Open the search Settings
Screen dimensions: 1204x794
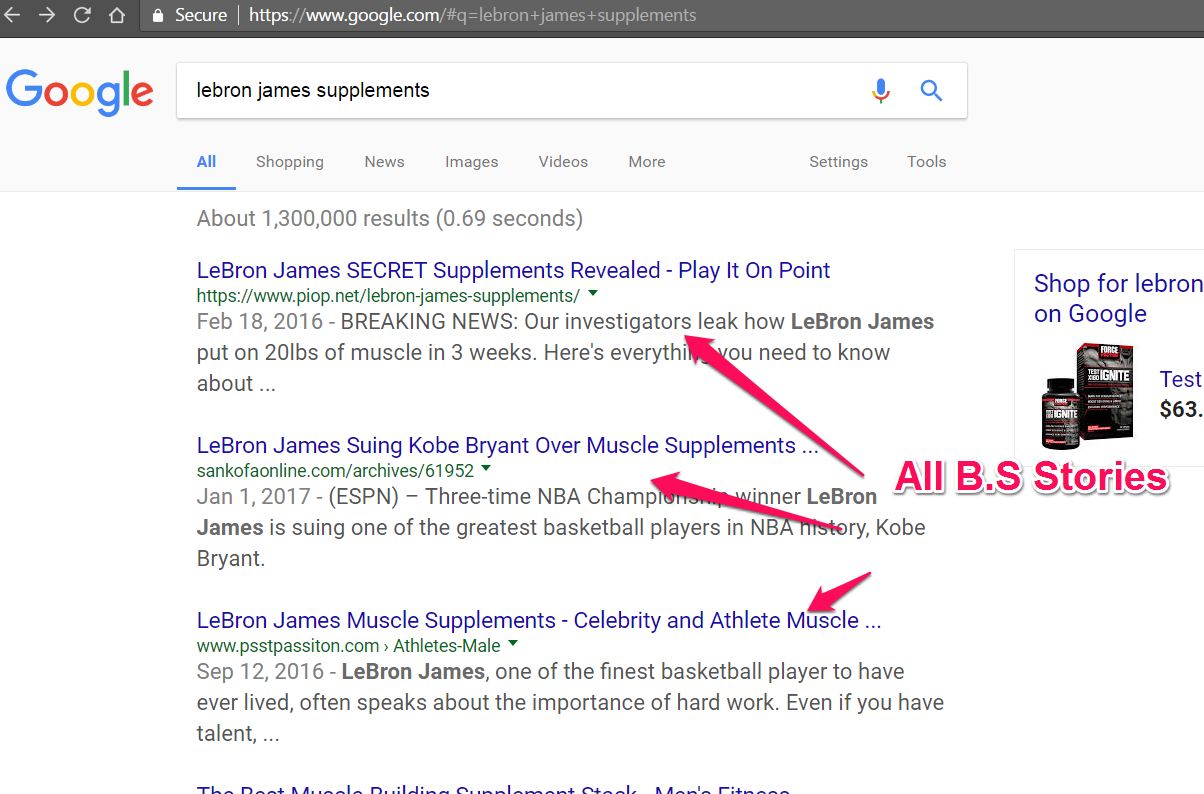pos(838,161)
